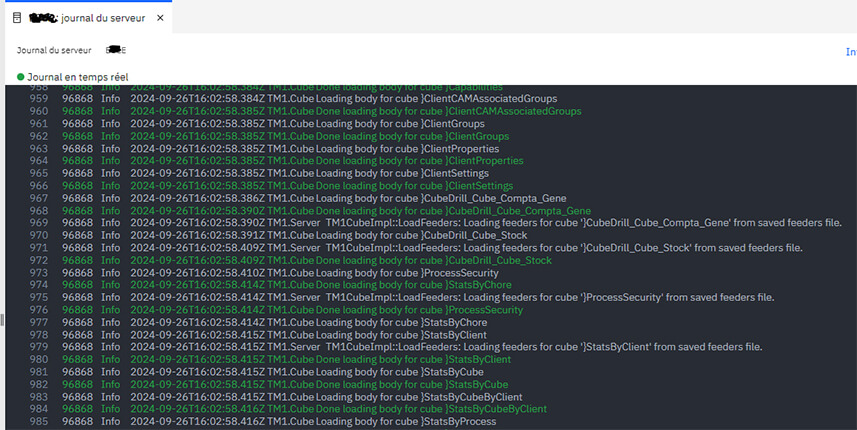Open the redacted breadcrumb beside Journal du serveur
Screen dimensions: 857x430
click(x=115, y=50)
